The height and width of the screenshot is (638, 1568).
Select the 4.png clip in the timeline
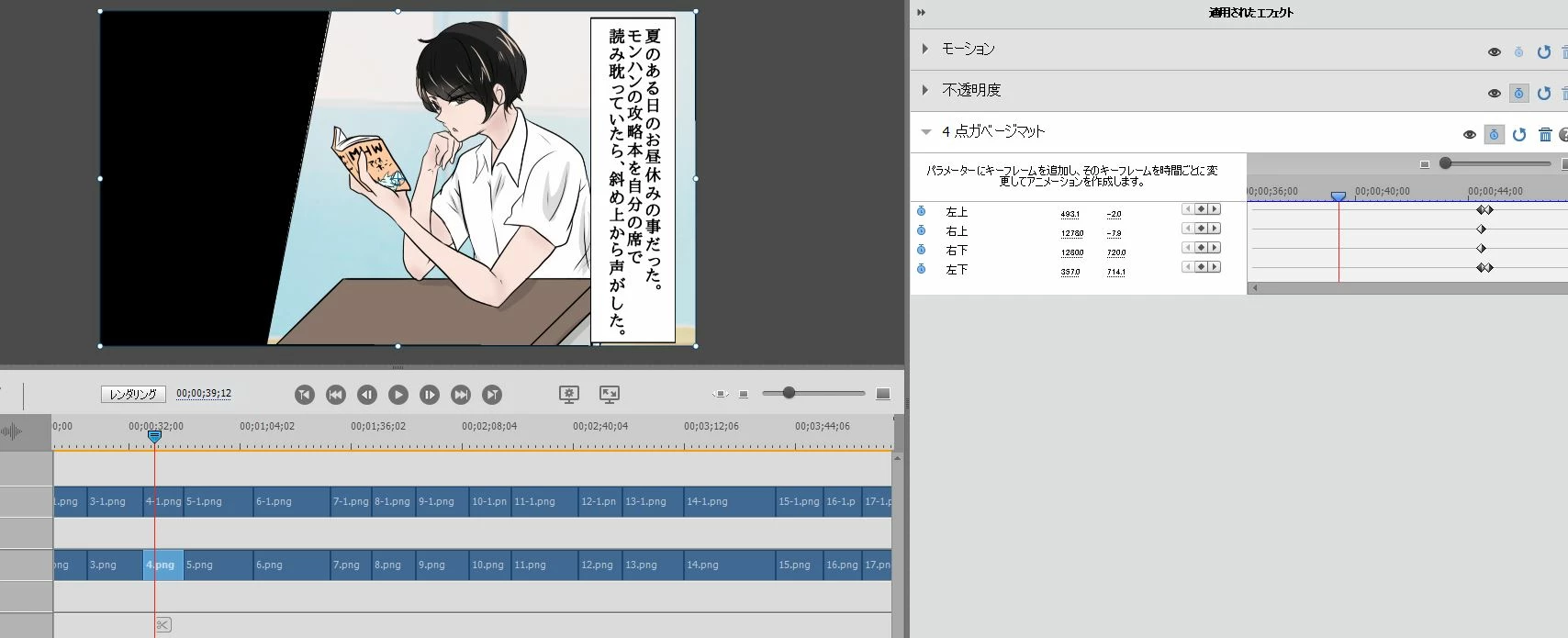click(163, 565)
